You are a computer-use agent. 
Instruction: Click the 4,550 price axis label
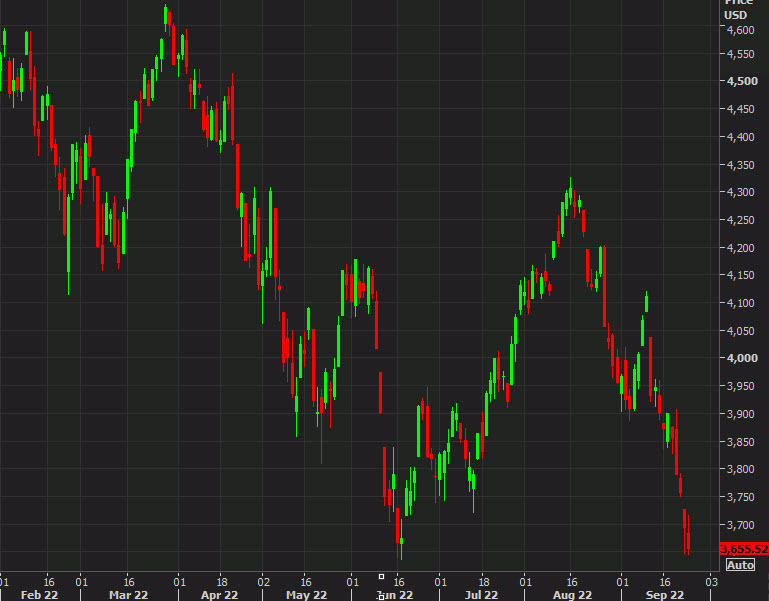pos(741,54)
